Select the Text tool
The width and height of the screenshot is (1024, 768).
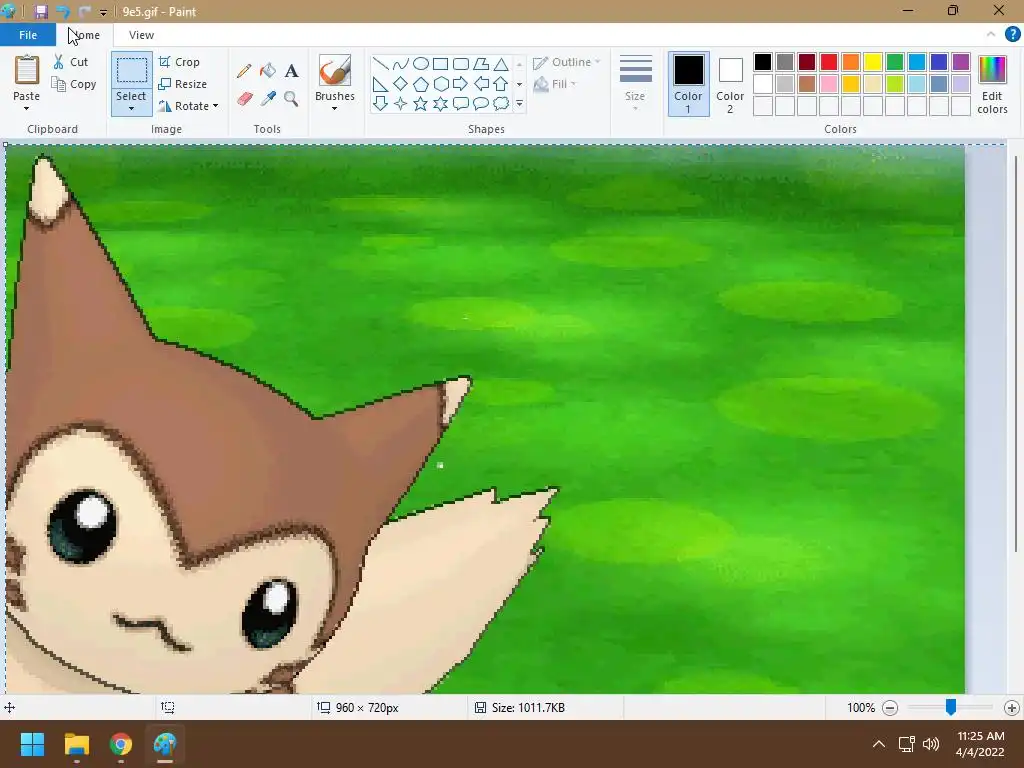pyautogui.click(x=291, y=71)
